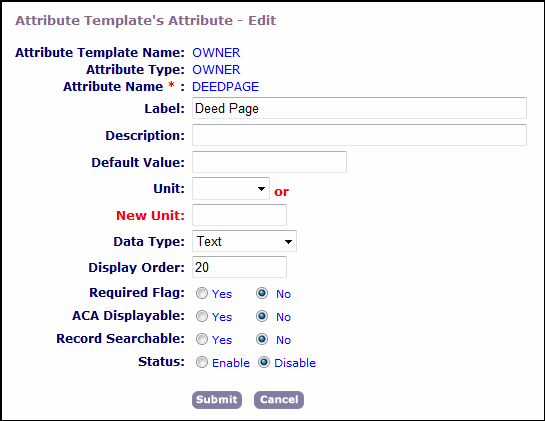Screen dimensions: 545x421
Task: Choose No for Record Searchable
Action: pos(262,339)
